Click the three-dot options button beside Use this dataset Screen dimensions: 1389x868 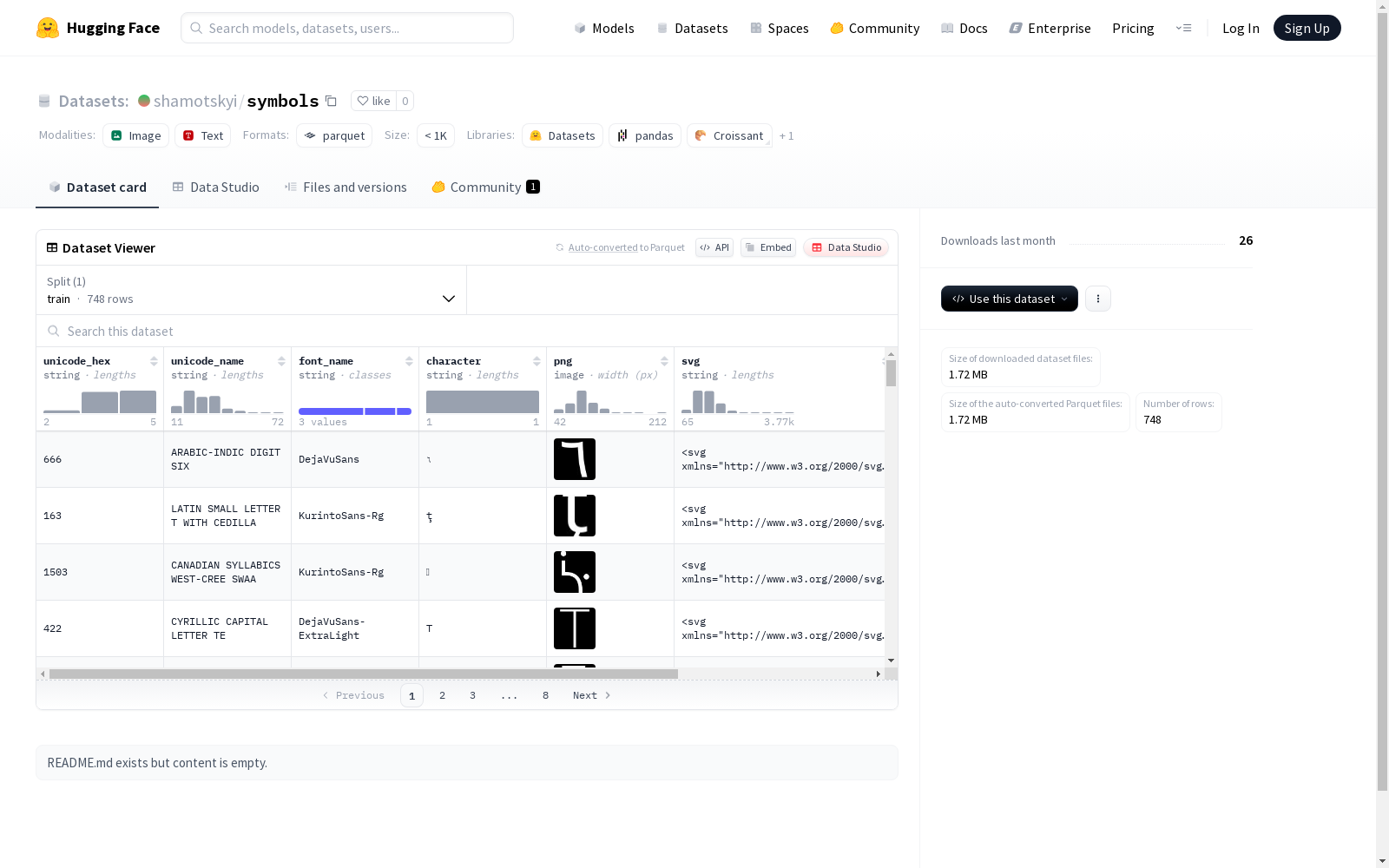pos(1098,299)
